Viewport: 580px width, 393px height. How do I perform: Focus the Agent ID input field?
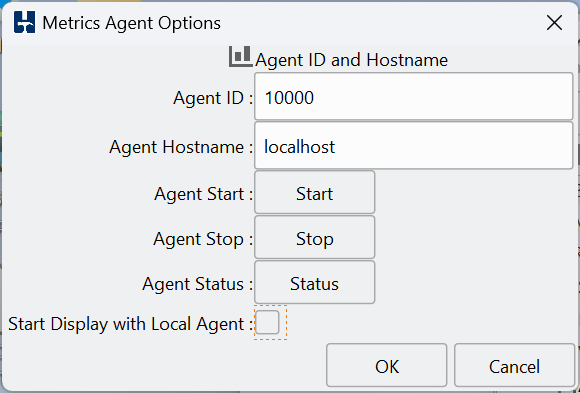tap(414, 96)
